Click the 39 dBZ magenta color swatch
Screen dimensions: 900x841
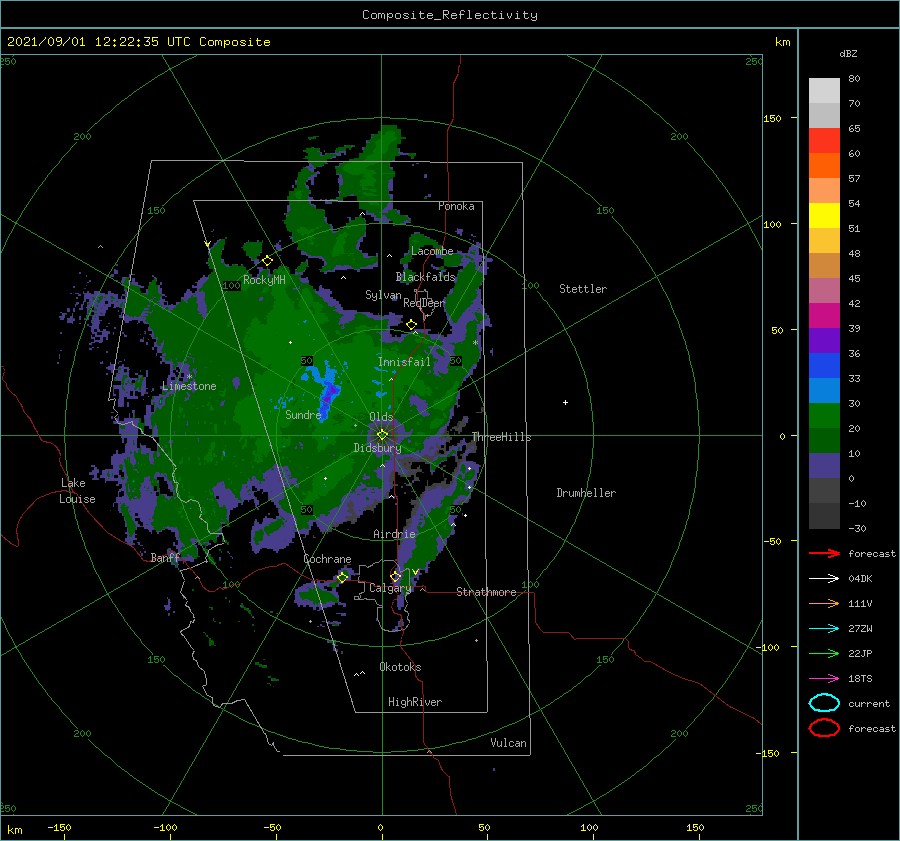[x=824, y=316]
